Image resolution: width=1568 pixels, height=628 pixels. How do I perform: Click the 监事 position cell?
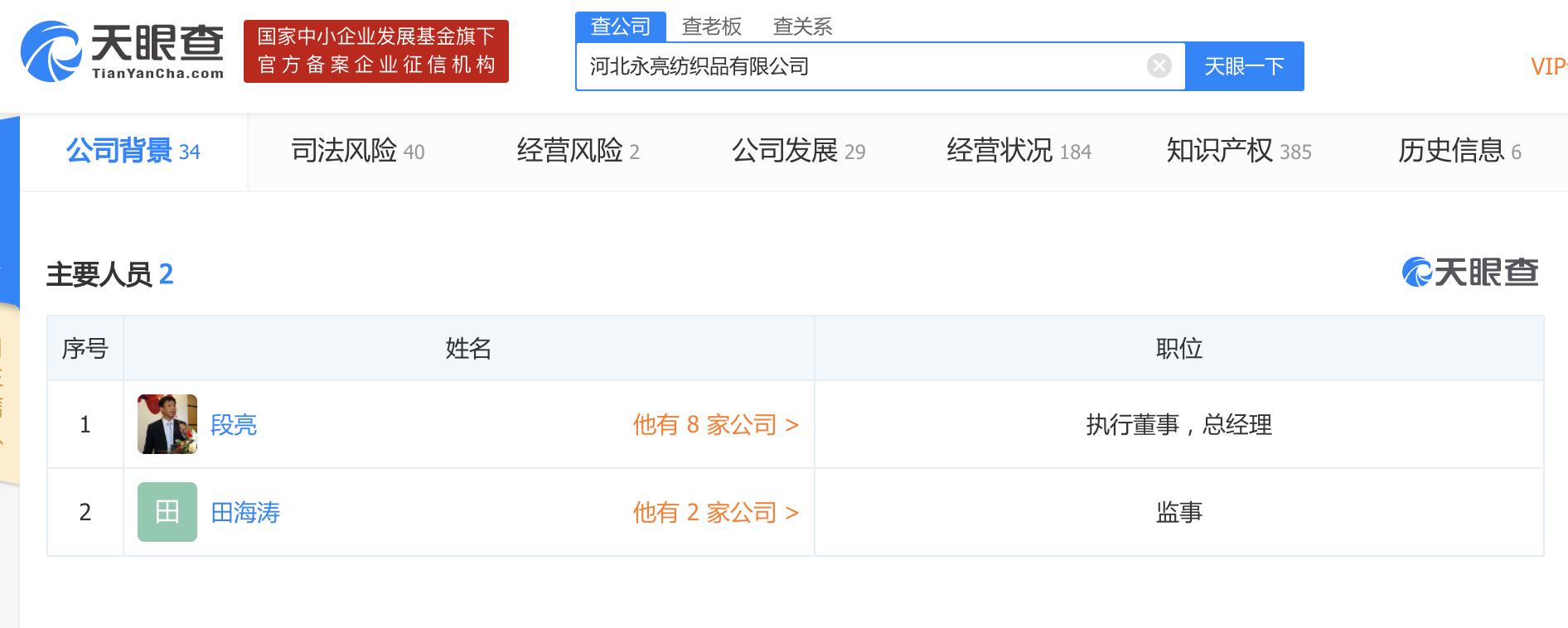[x=1178, y=513]
